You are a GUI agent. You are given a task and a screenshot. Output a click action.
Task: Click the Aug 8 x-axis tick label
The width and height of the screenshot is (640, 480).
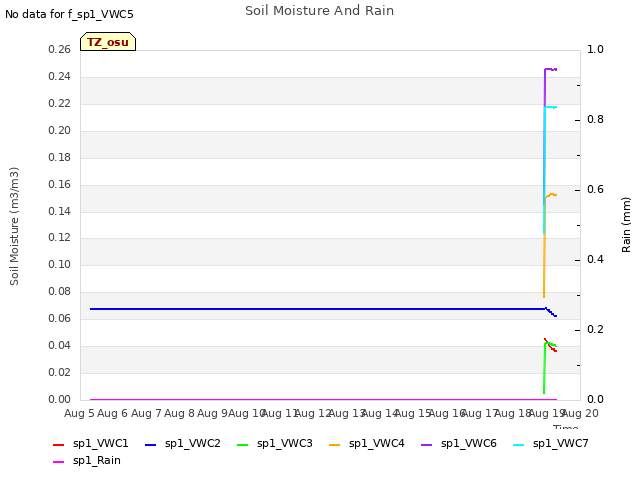[179, 413]
